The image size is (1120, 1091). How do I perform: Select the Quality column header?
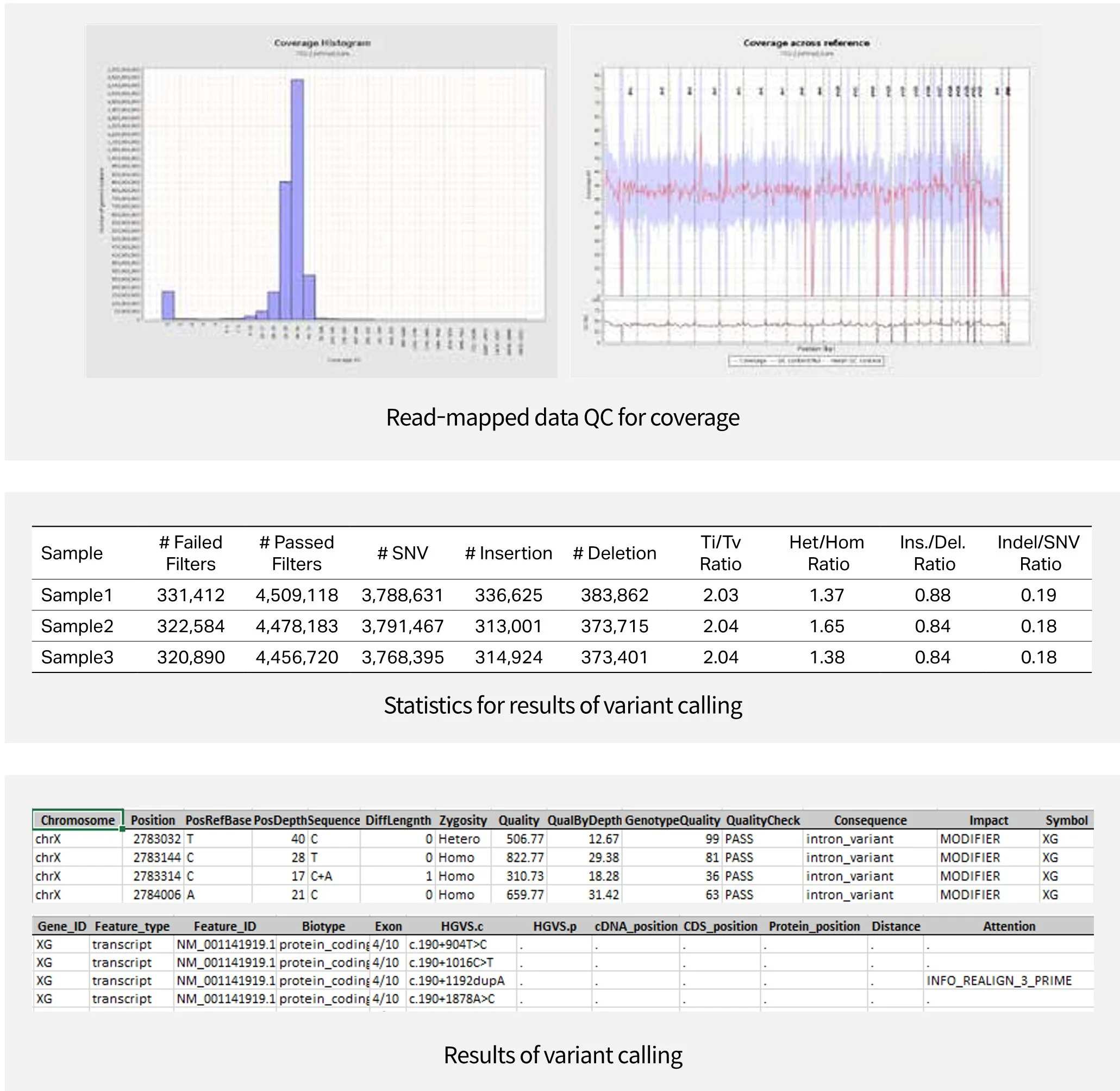click(518, 820)
